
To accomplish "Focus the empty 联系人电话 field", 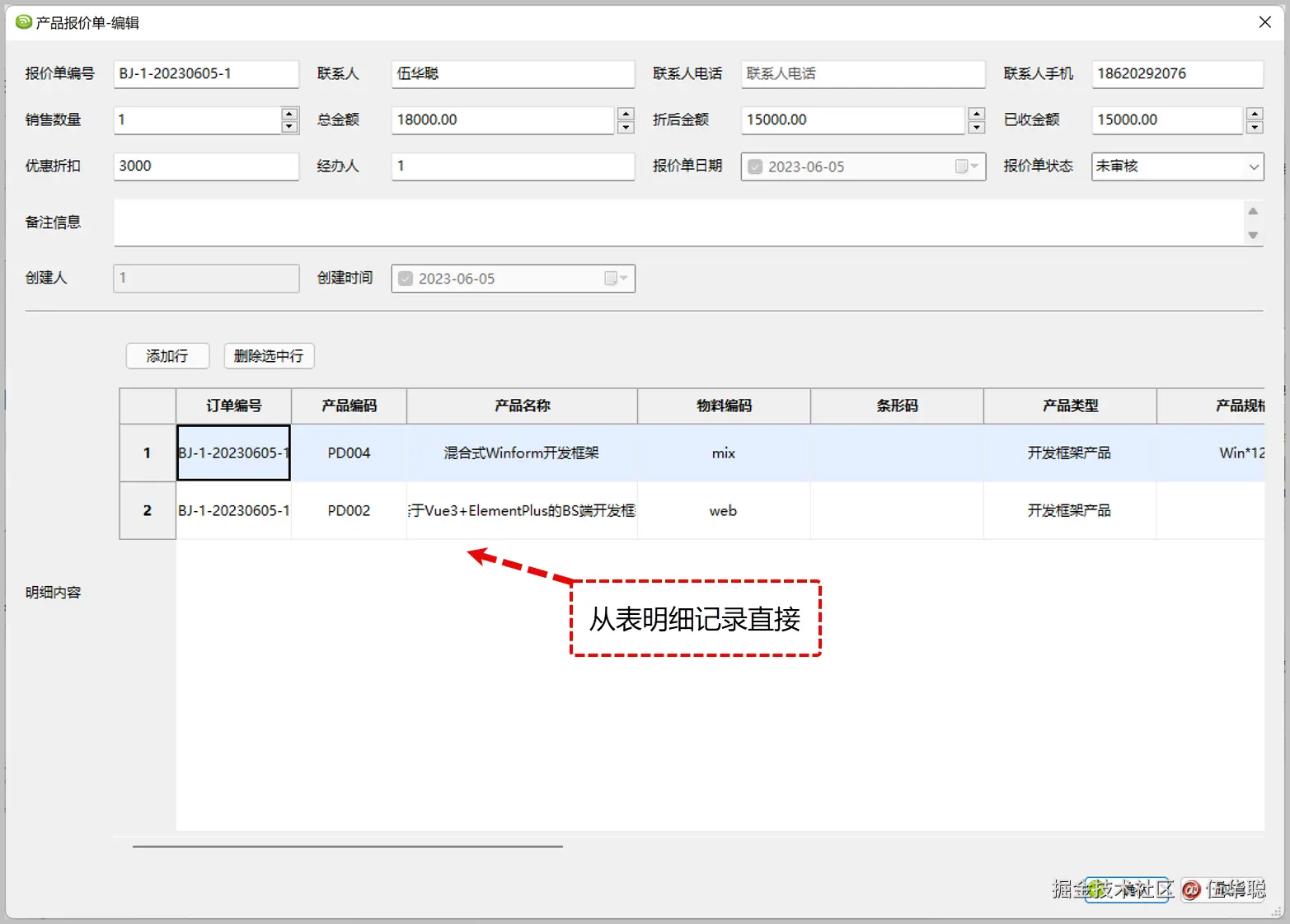I will 863,73.
